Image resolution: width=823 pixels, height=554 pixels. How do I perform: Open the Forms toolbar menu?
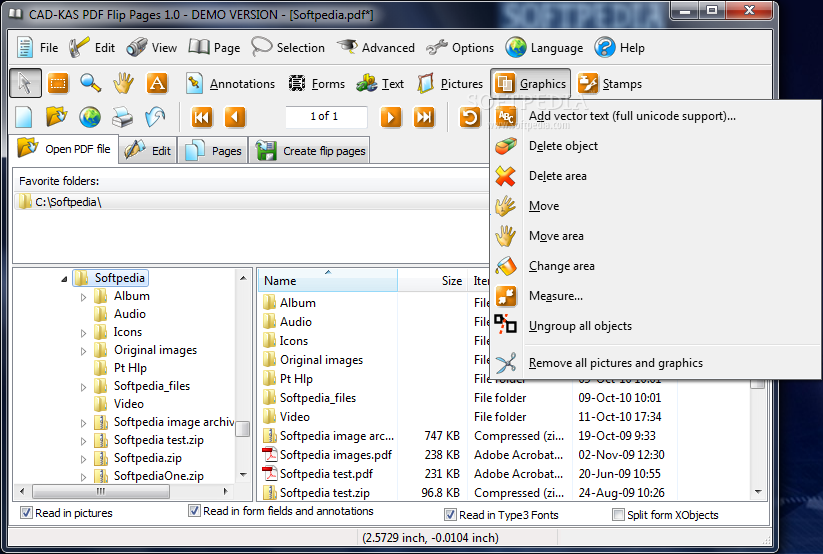point(316,83)
